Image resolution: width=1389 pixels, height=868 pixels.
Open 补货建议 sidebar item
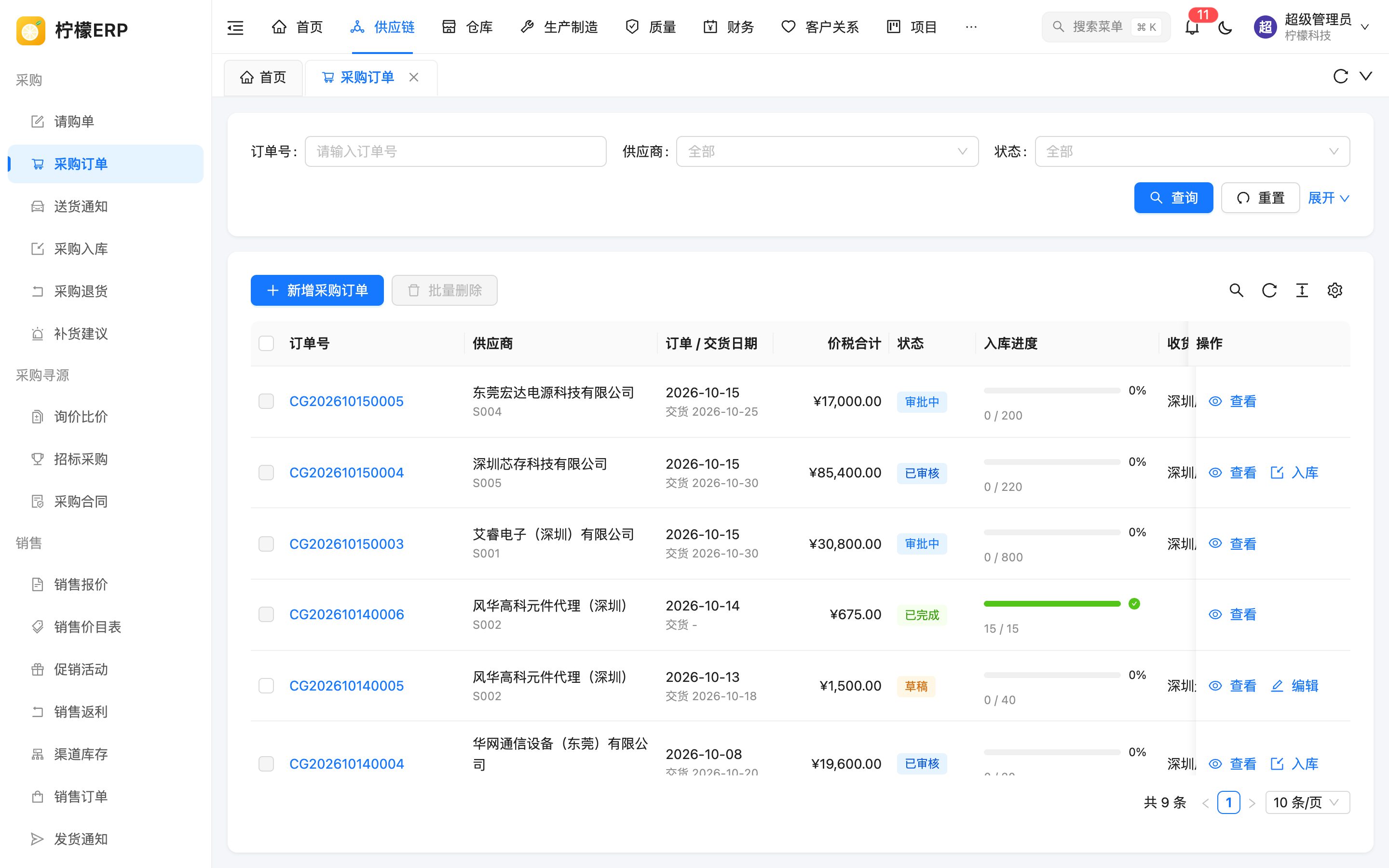point(106,334)
